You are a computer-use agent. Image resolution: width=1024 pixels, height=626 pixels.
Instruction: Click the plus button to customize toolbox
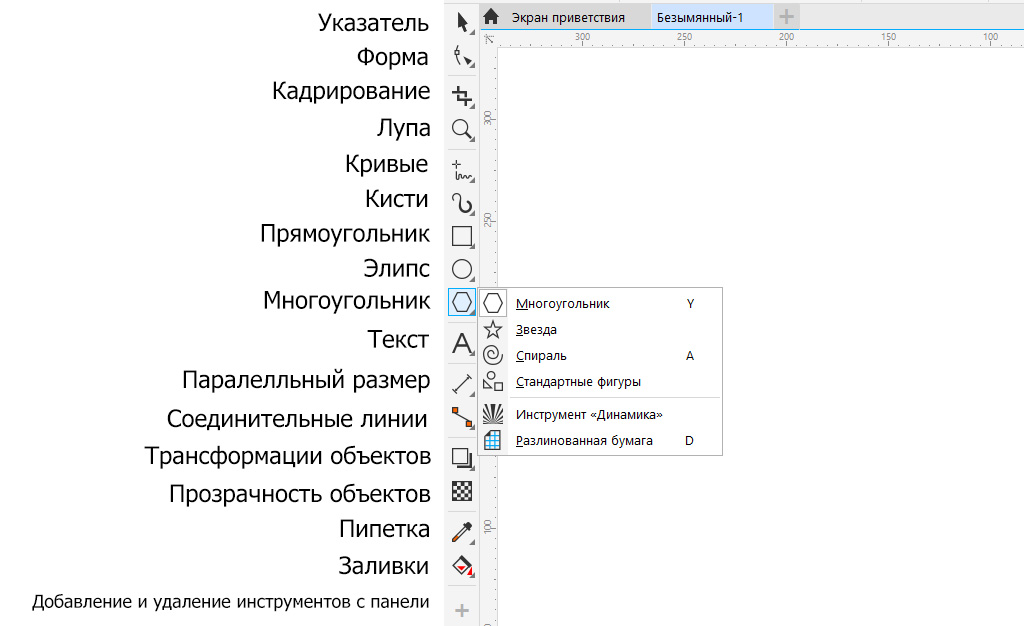(461, 609)
